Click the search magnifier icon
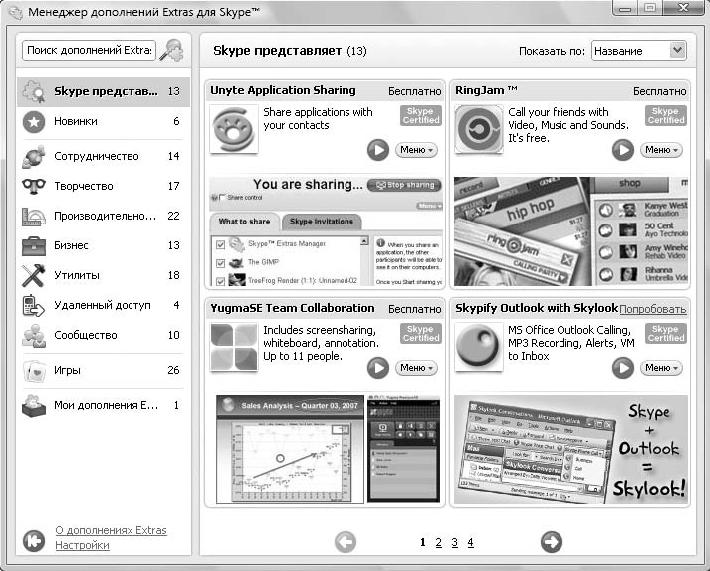710x571 pixels. pyautogui.click(x=173, y=50)
